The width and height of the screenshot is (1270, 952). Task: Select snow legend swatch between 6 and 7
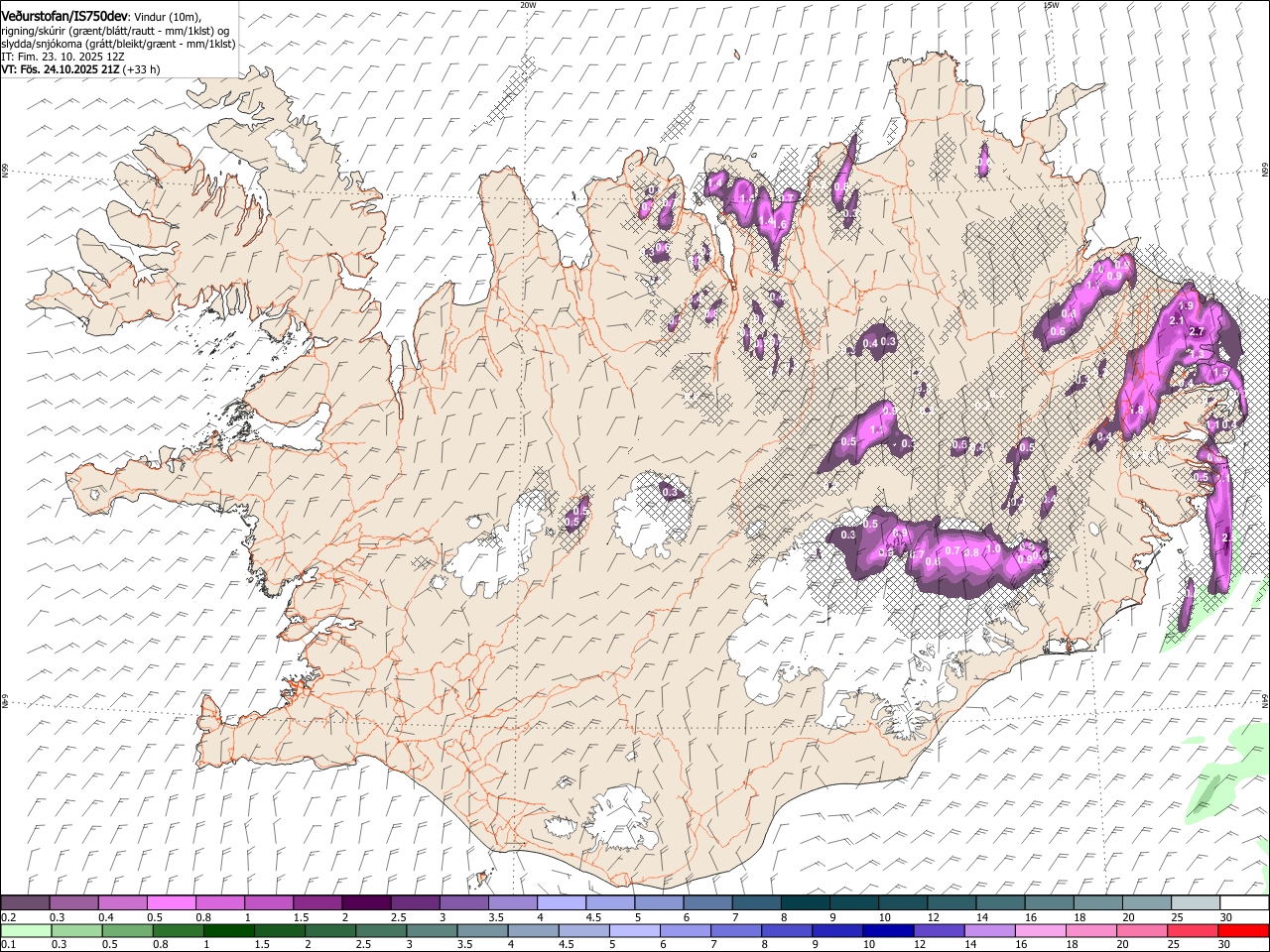tap(708, 903)
